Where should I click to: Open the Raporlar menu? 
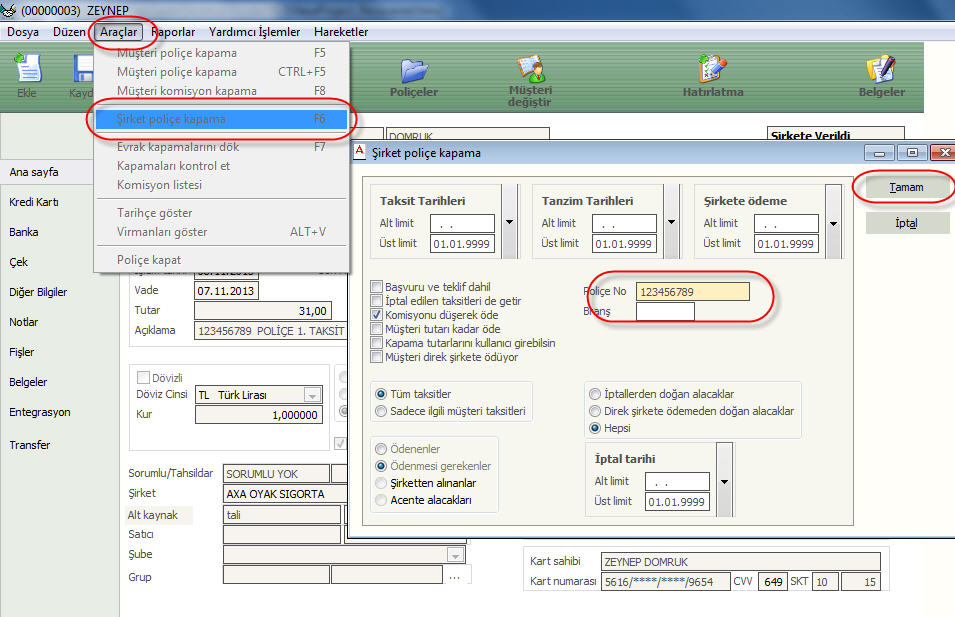(173, 32)
